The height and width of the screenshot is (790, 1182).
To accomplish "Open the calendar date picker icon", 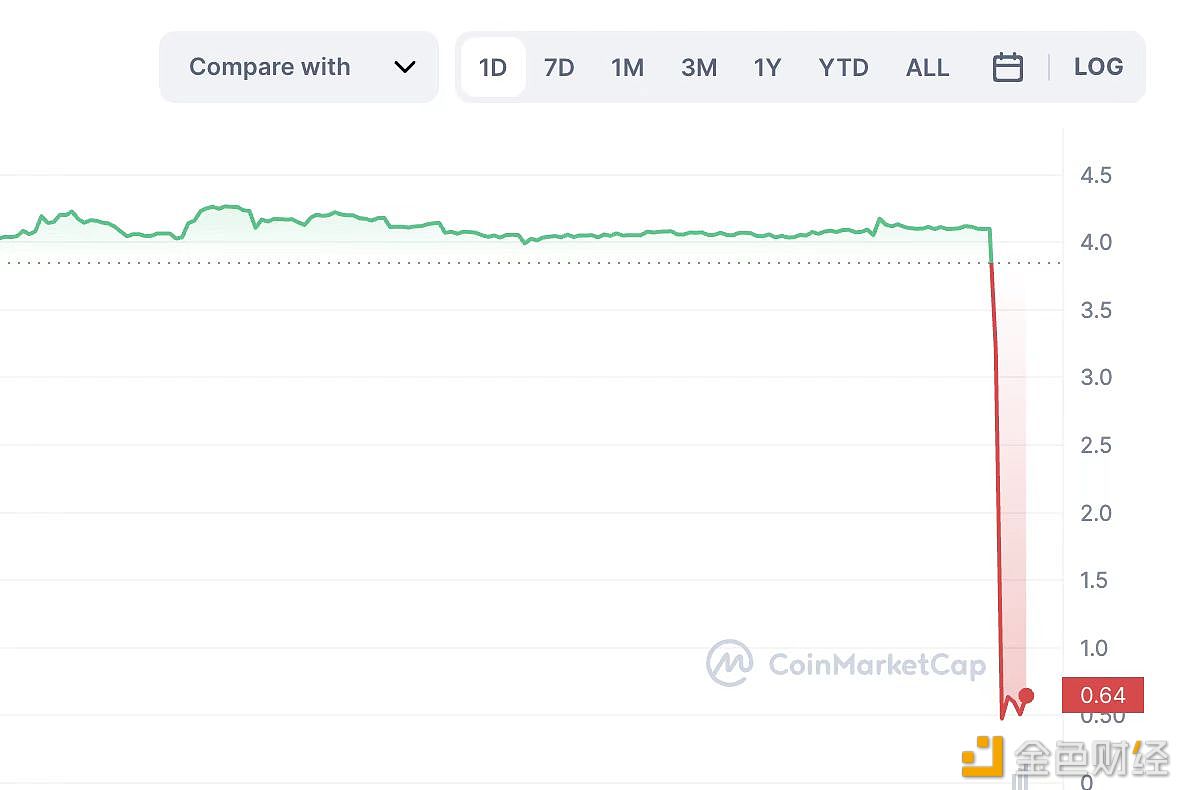I will coord(1007,66).
